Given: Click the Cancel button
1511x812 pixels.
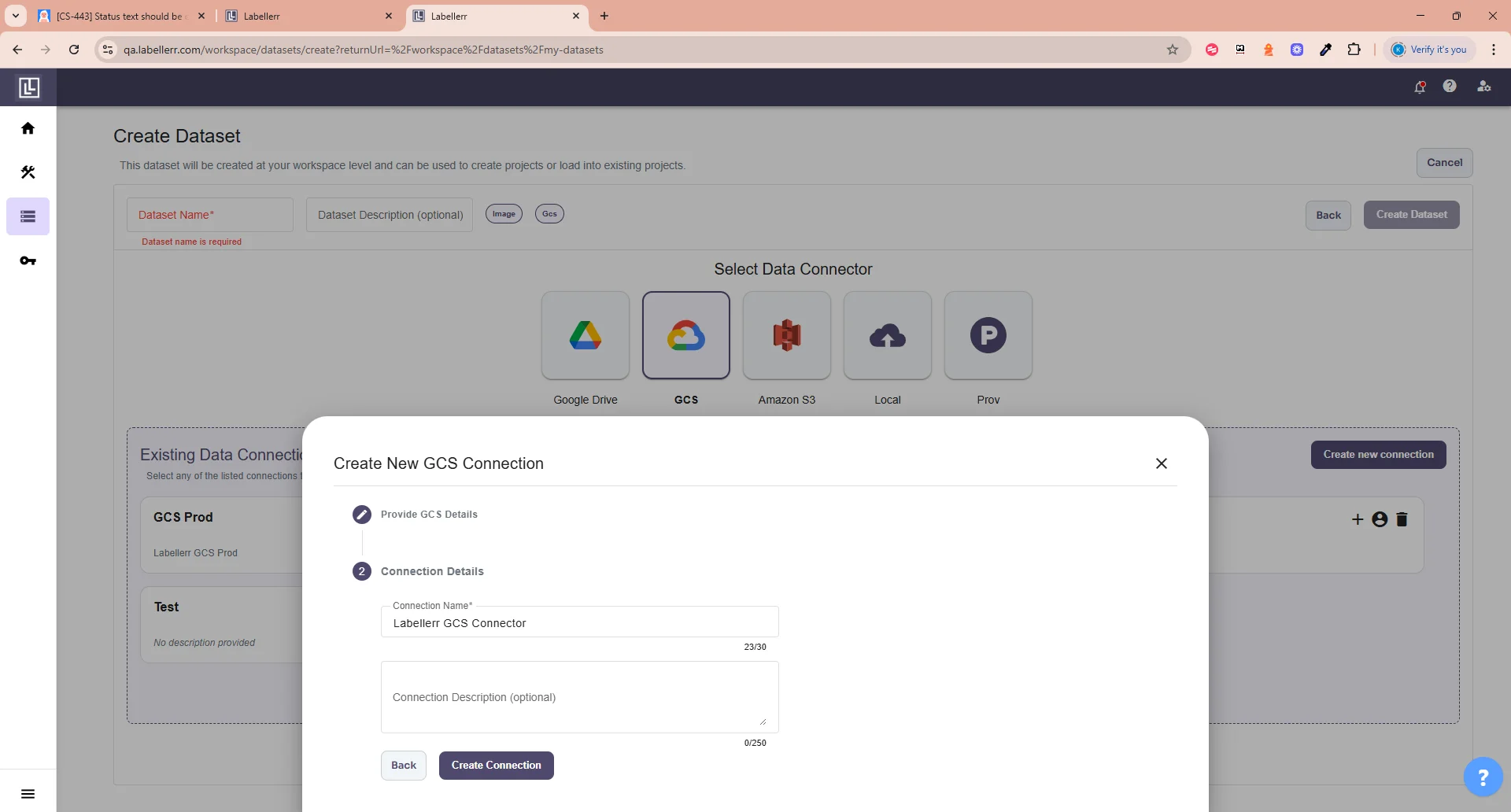Looking at the screenshot, I should click(1445, 163).
